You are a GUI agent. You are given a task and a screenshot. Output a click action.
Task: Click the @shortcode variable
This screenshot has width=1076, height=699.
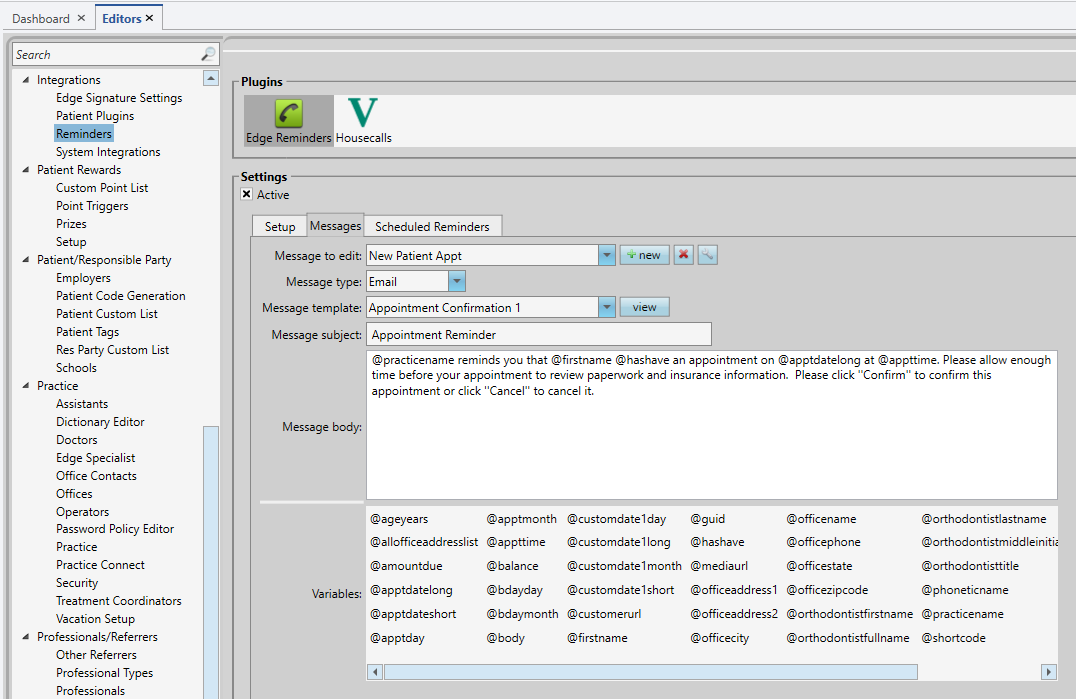point(953,638)
